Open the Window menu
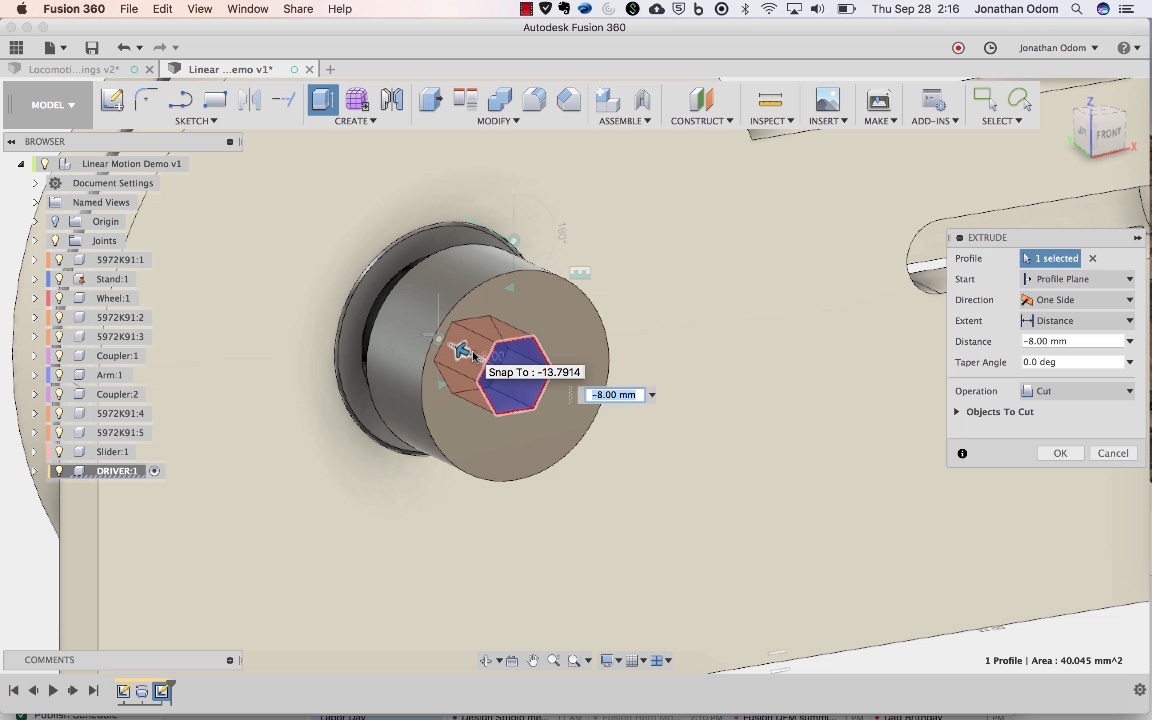Screen dimensions: 1152x720 247,9
